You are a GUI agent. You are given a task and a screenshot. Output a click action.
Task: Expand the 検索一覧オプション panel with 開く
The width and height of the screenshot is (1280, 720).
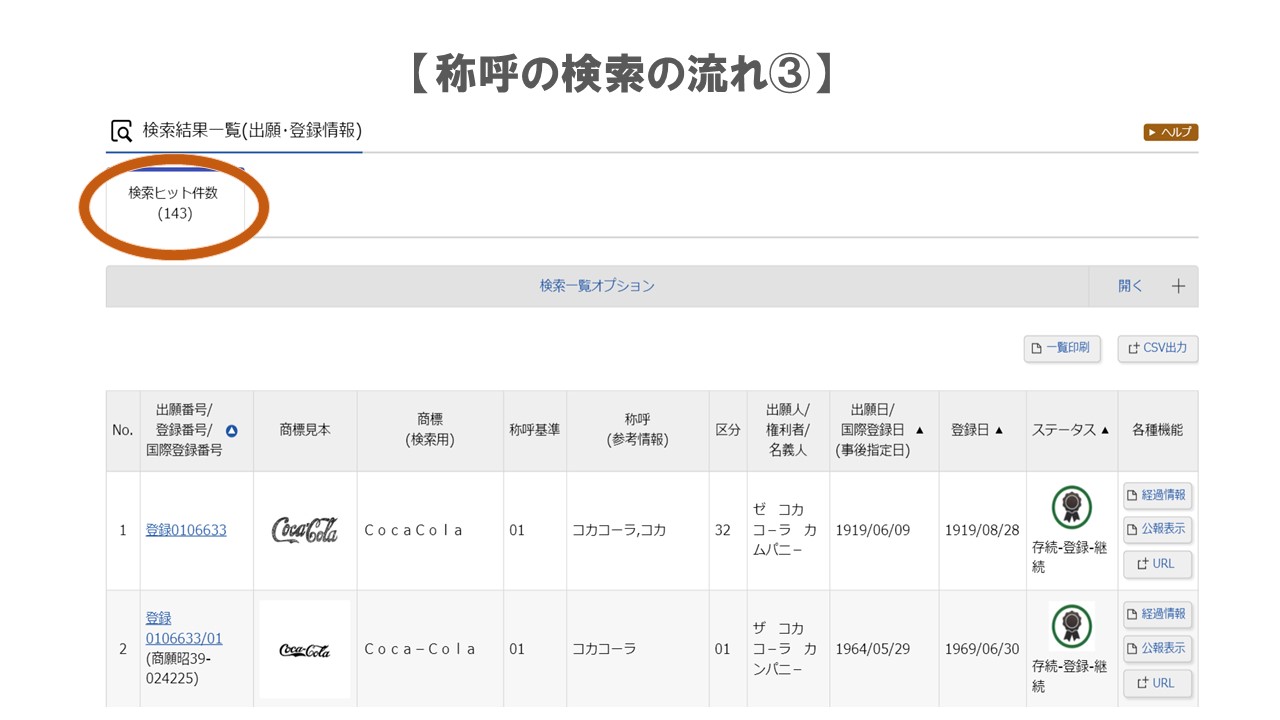pyautogui.click(x=1130, y=286)
